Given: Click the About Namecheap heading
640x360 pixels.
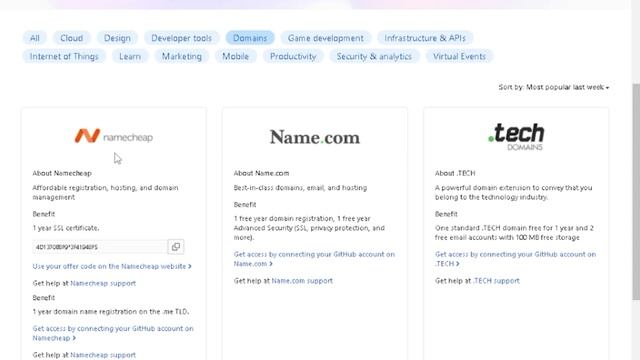Looking at the screenshot, I should 62,173.
